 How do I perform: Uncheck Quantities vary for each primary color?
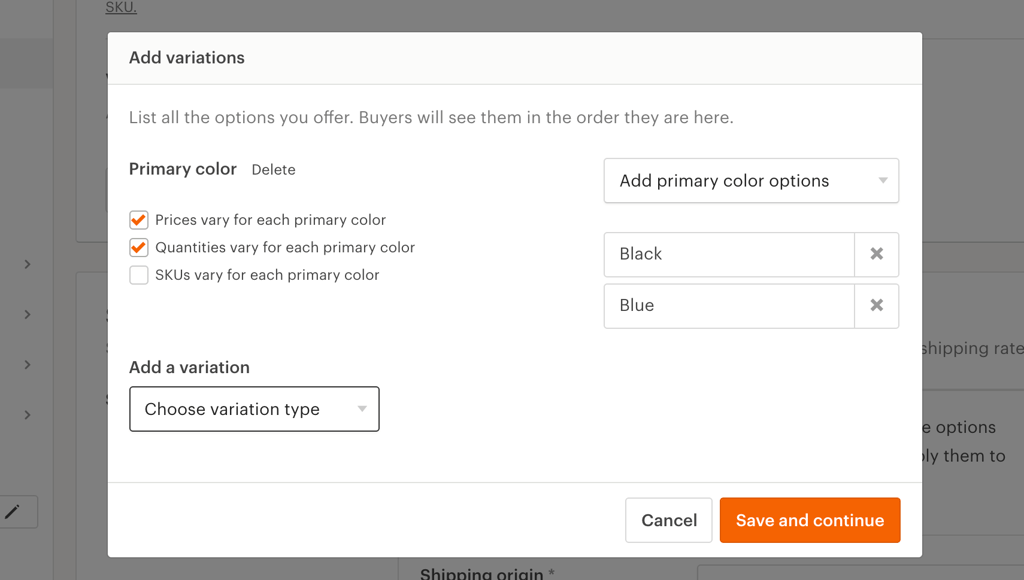pos(138,248)
